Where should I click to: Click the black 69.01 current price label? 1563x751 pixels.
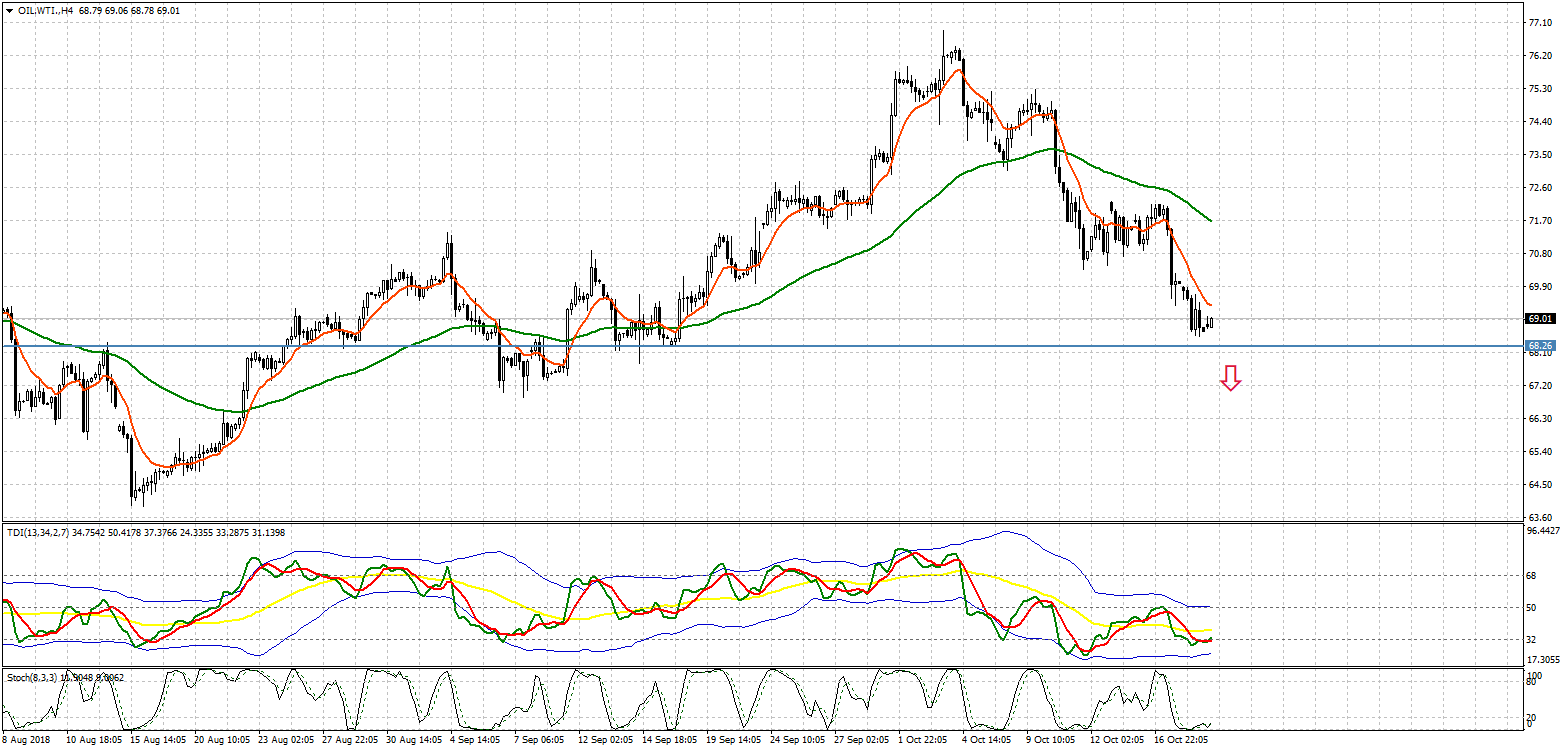coord(1539,319)
